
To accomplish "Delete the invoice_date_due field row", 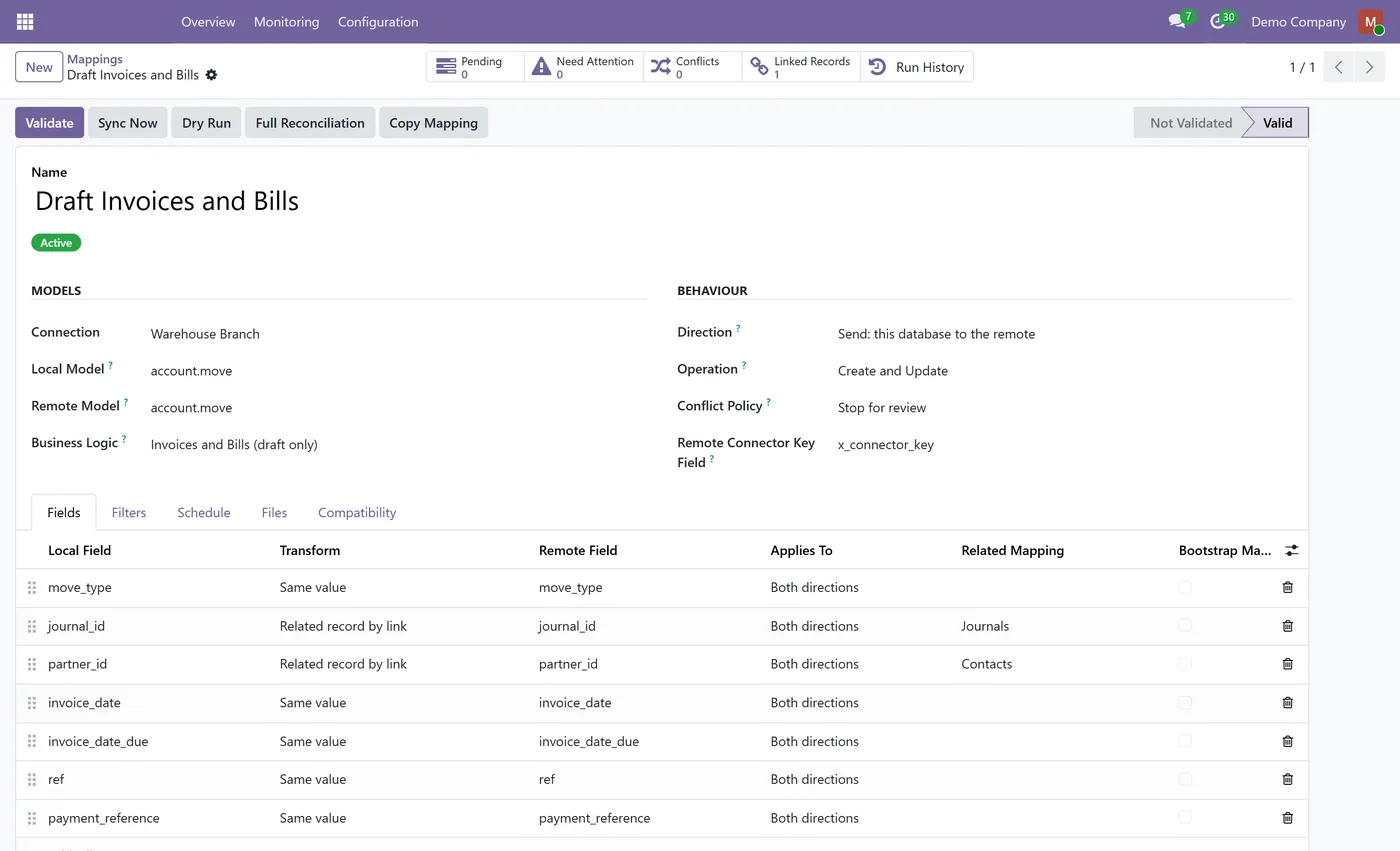I will pos(1287,741).
